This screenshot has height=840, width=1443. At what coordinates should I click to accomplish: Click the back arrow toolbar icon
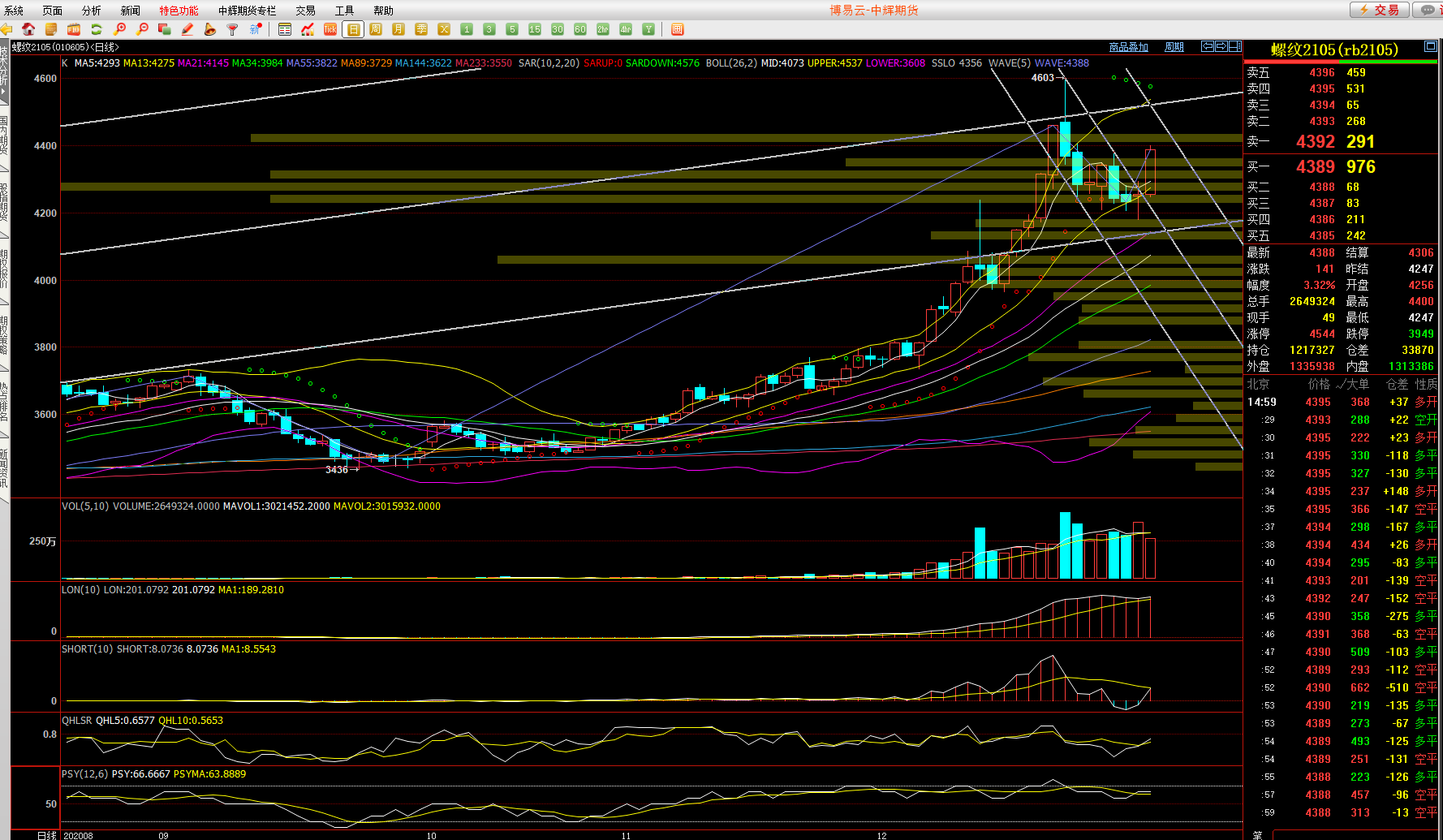pyautogui.click(x=6, y=29)
